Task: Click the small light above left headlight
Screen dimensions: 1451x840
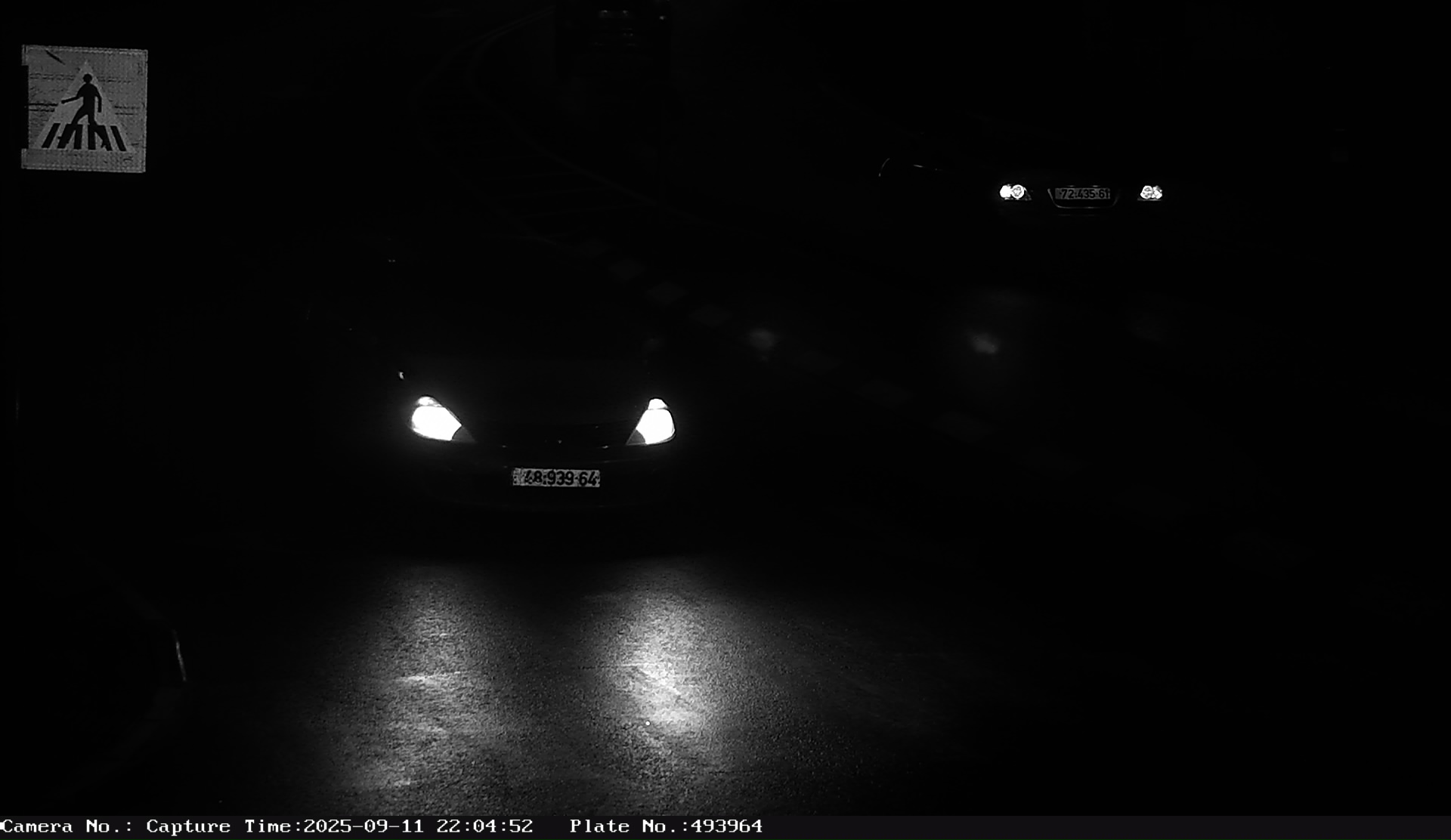Action: (x=401, y=375)
